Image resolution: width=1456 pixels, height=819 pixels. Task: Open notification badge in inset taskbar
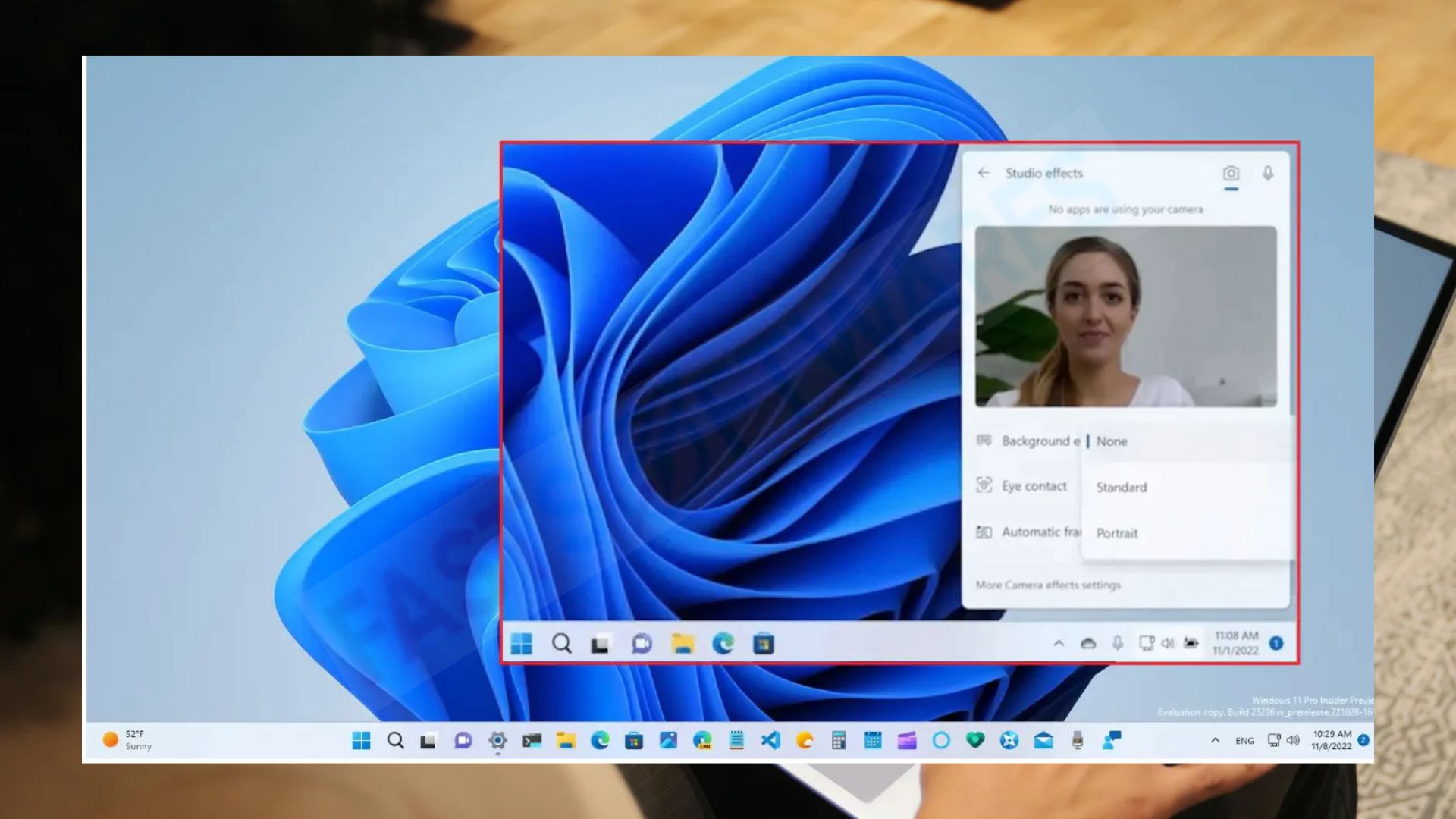[1277, 643]
